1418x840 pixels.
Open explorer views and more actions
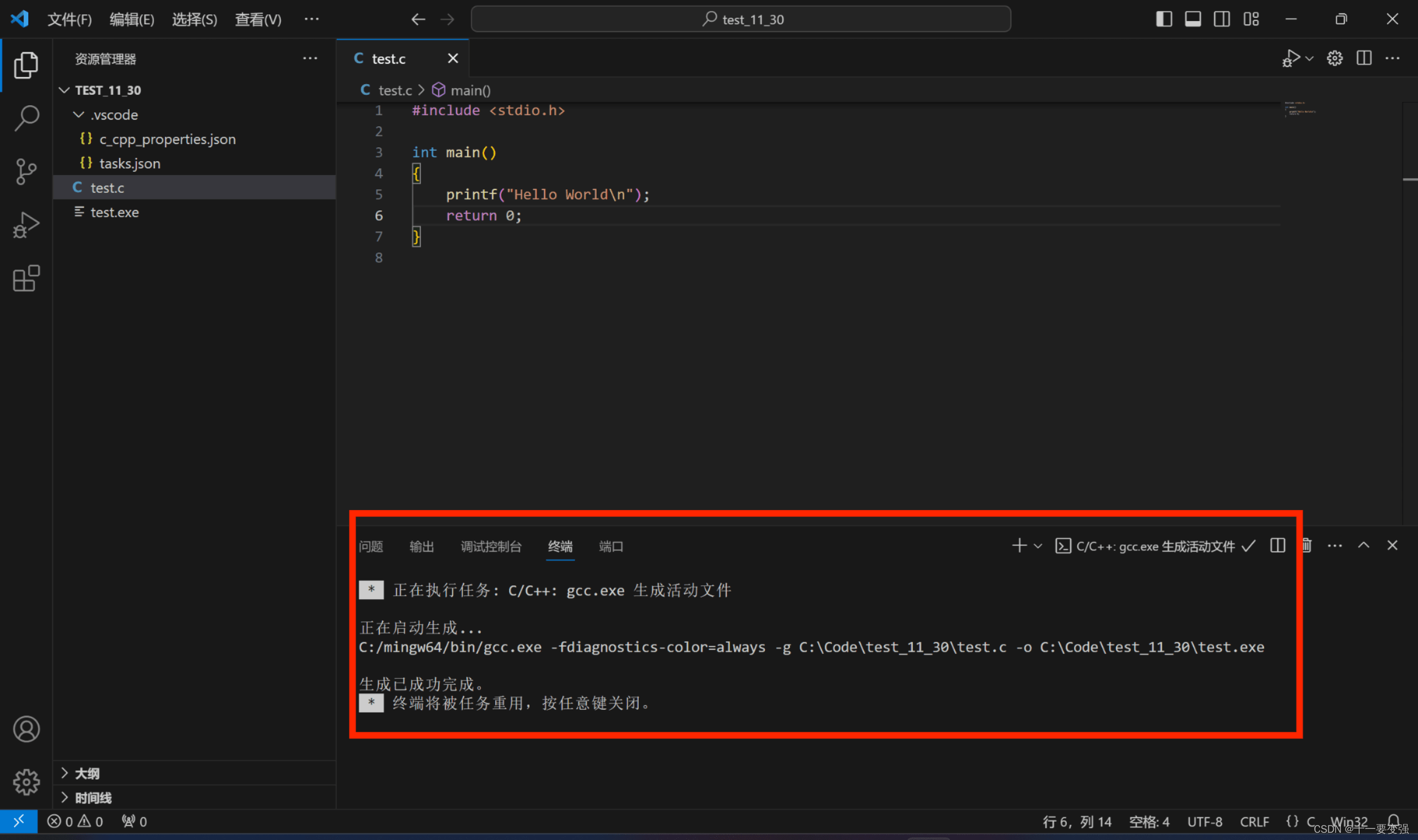[310, 58]
